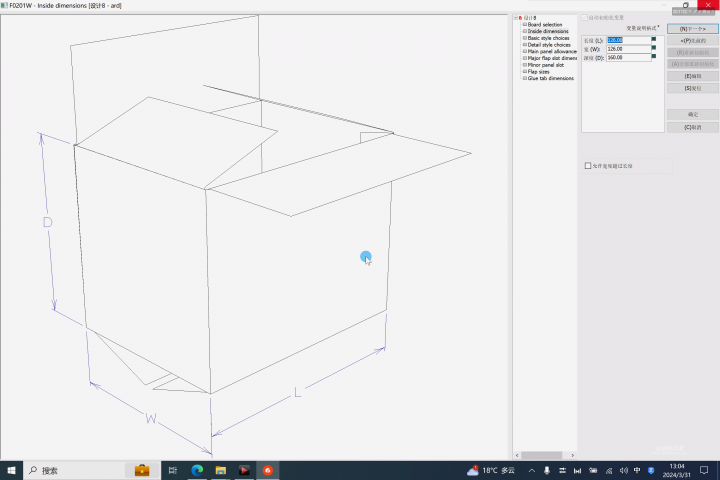Open Flap sizes tree item
Screen dimensions: 720x480
tap(538, 72)
